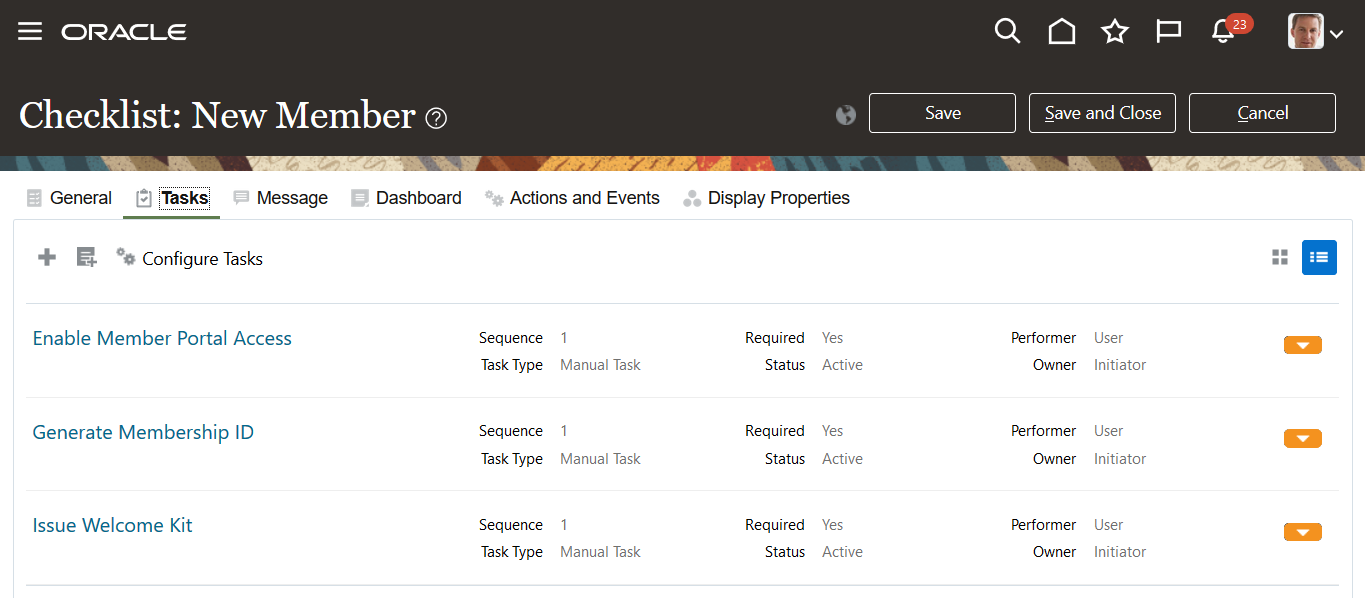View notifications bell with 23 badge
Screen dimensions: 1365x598
click(x=1223, y=32)
